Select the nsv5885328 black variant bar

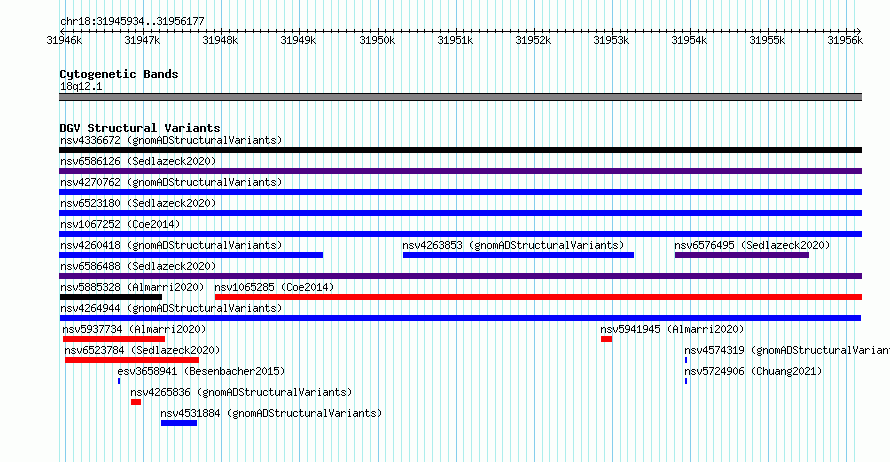point(111,297)
